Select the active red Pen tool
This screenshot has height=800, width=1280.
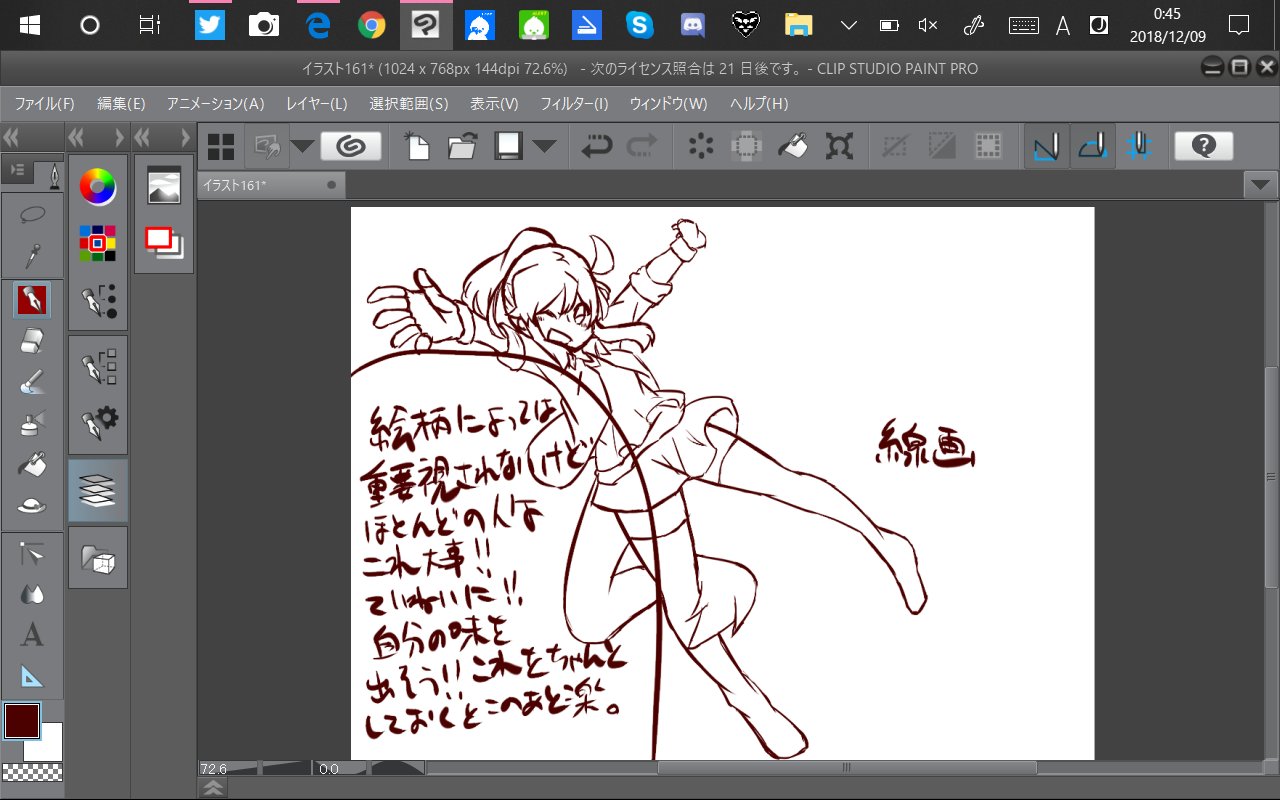tap(32, 299)
